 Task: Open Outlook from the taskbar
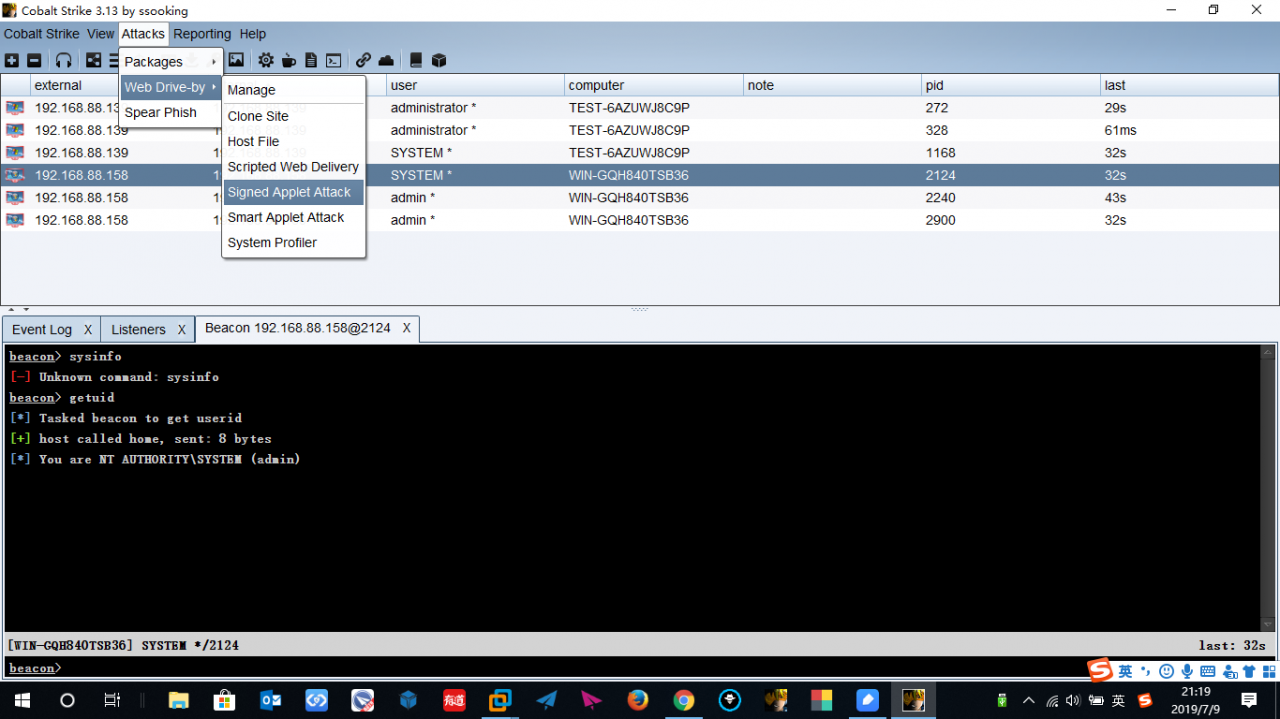coord(270,700)
